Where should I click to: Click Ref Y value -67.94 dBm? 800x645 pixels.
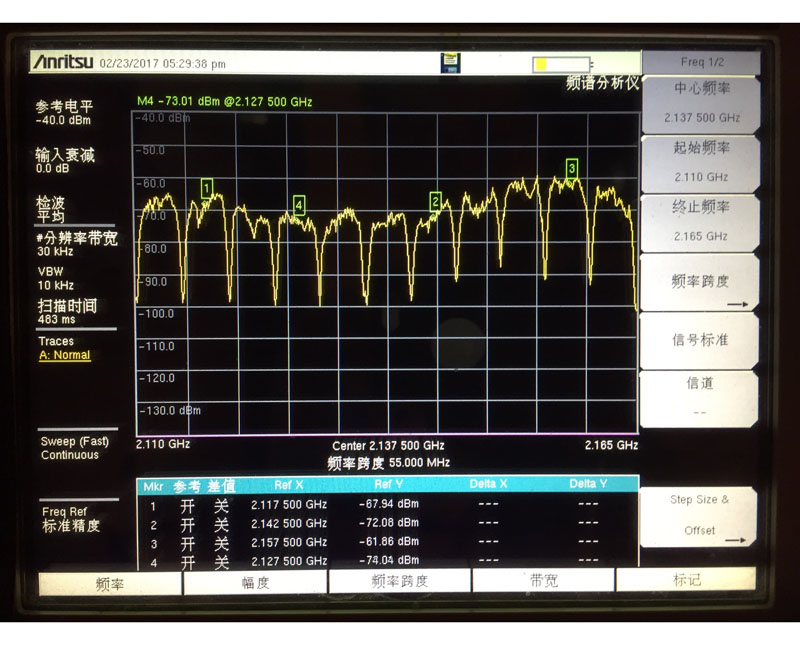389,504
